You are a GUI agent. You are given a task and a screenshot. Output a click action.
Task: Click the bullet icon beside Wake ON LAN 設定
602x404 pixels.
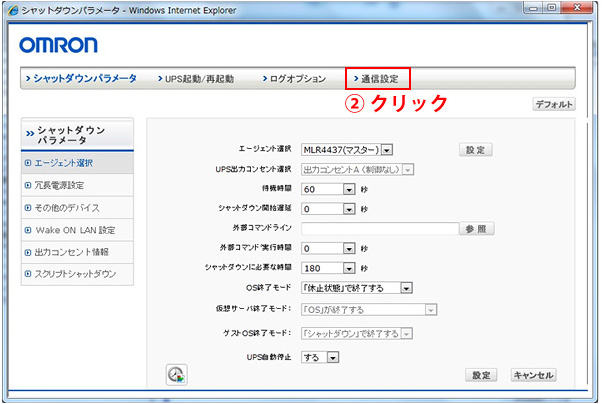tap(27, 230)
